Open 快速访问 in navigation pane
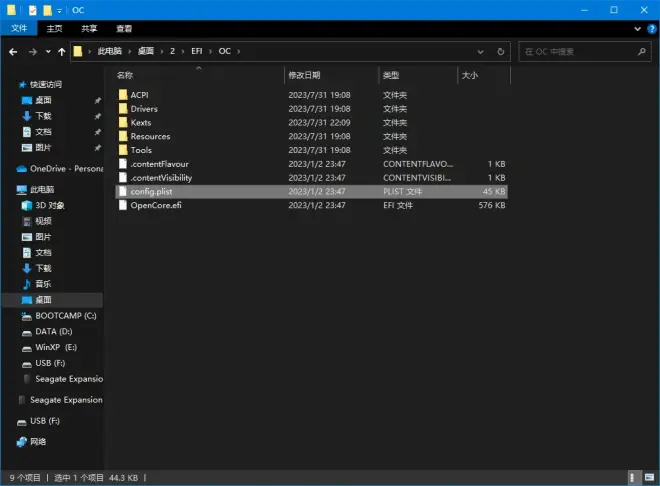Viewport: 660px width, 486px height. click(x=45, y=84)
